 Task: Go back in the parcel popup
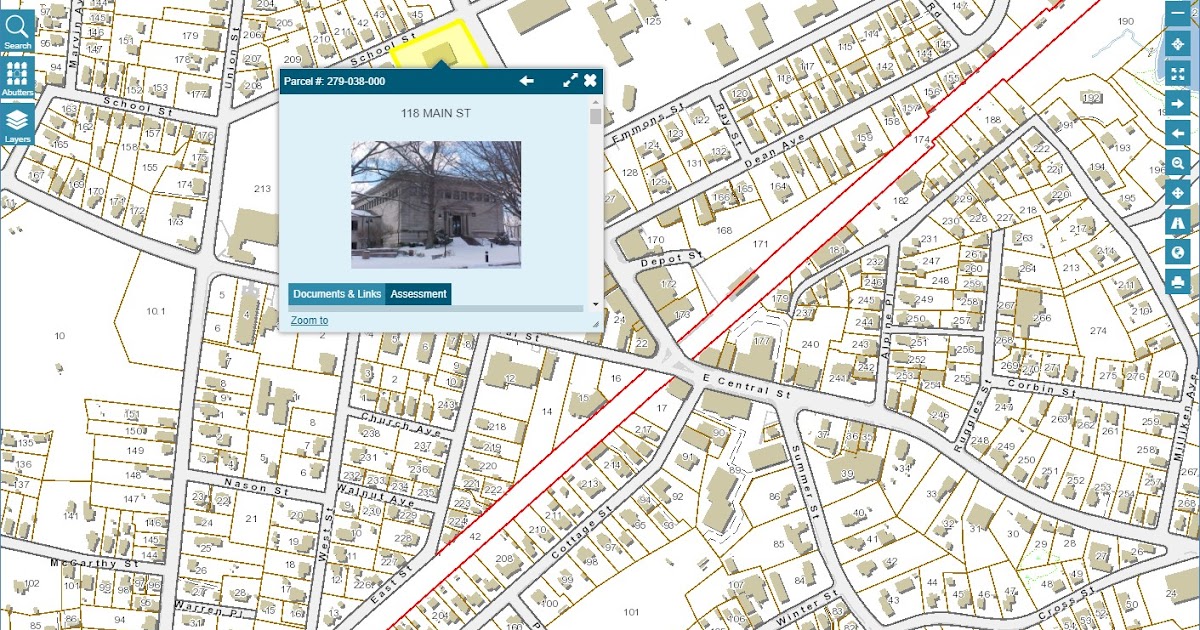tap(526, 81)
